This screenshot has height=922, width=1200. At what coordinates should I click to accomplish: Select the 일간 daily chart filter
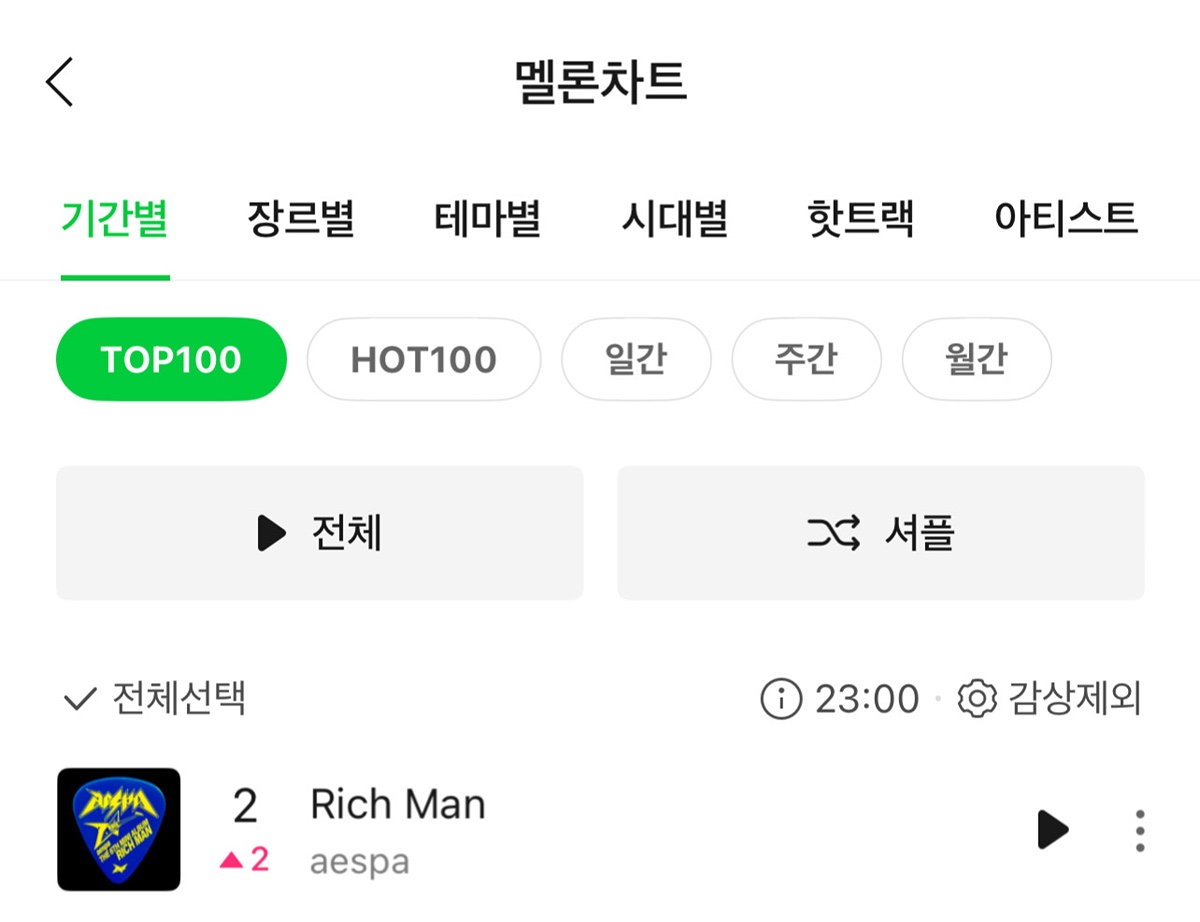(636, 359)
